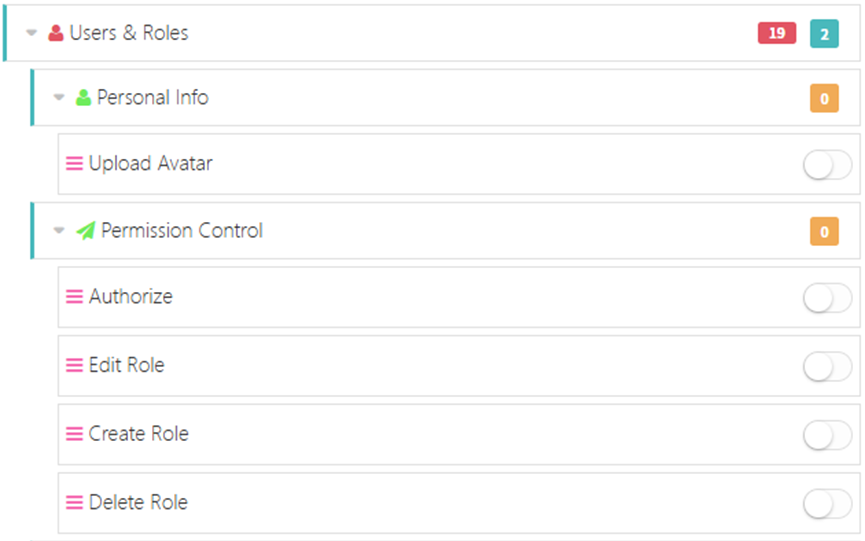Enable the Edit Role toggle
The height and width of the screenshot is (541, 865).
click(827, 367)
